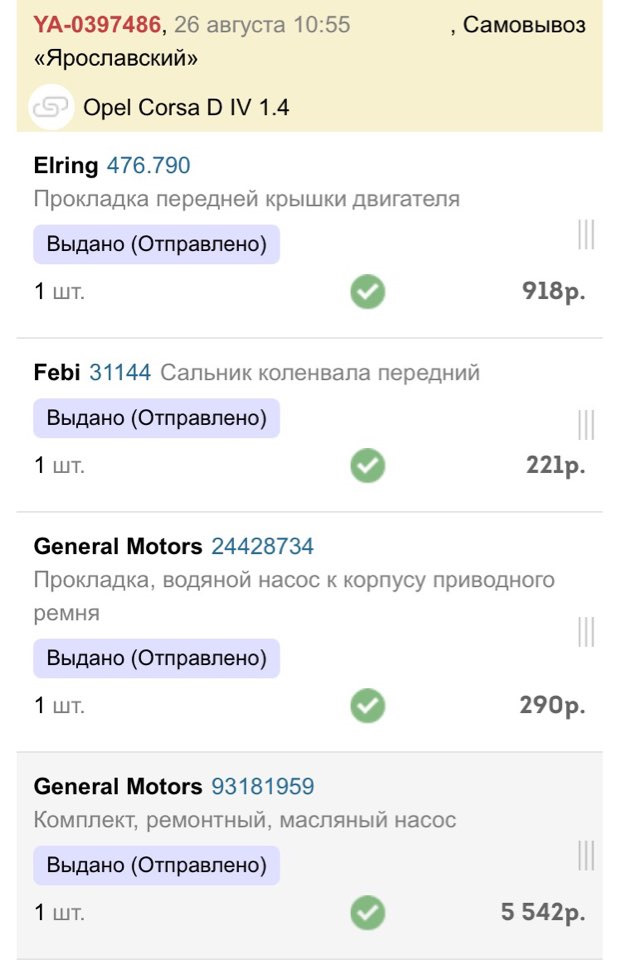Click drag handle on General Motors 93181959 item

coord(586,855)
